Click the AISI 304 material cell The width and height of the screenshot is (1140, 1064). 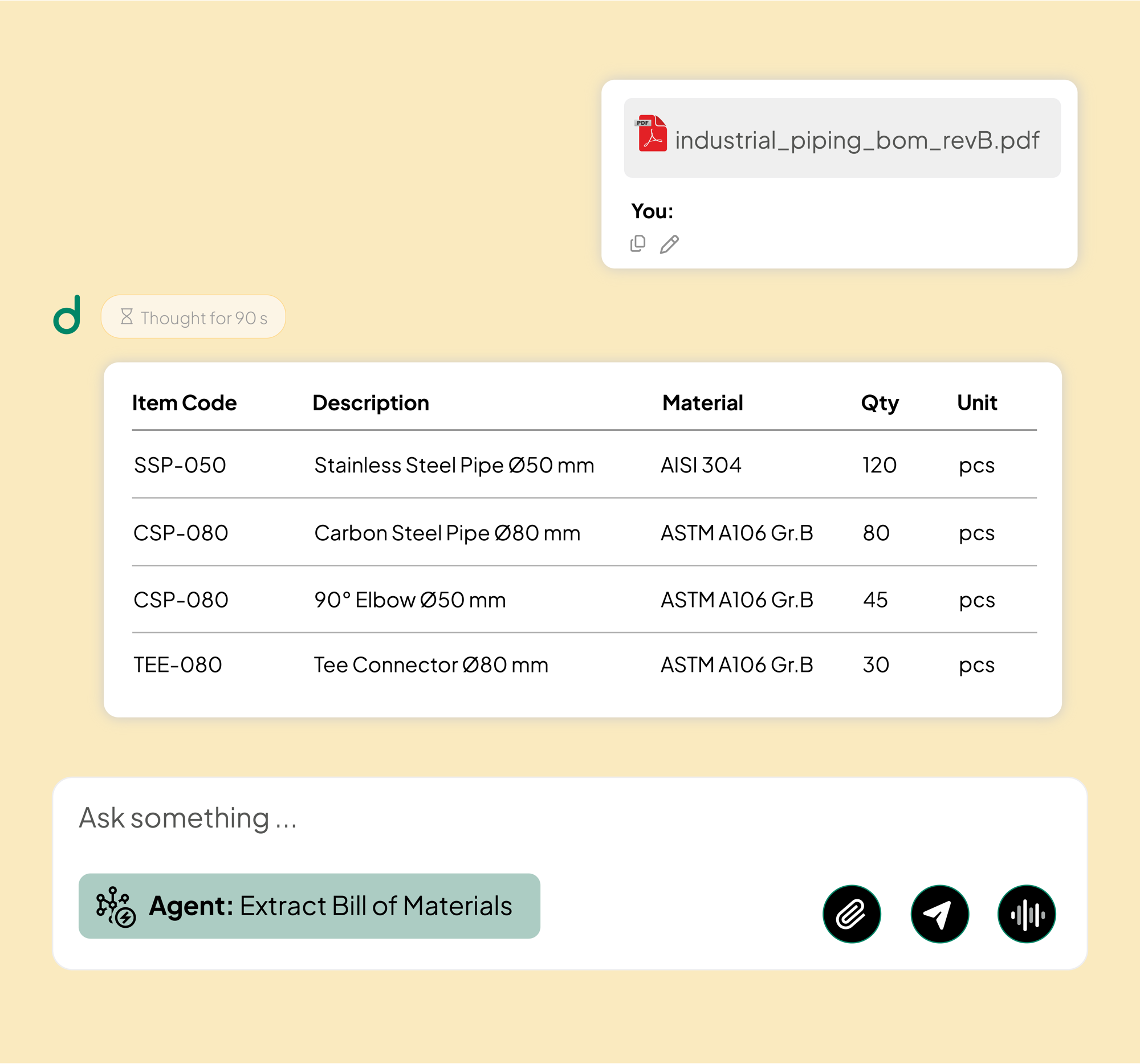pyautogui.click(x=701, y=465)
